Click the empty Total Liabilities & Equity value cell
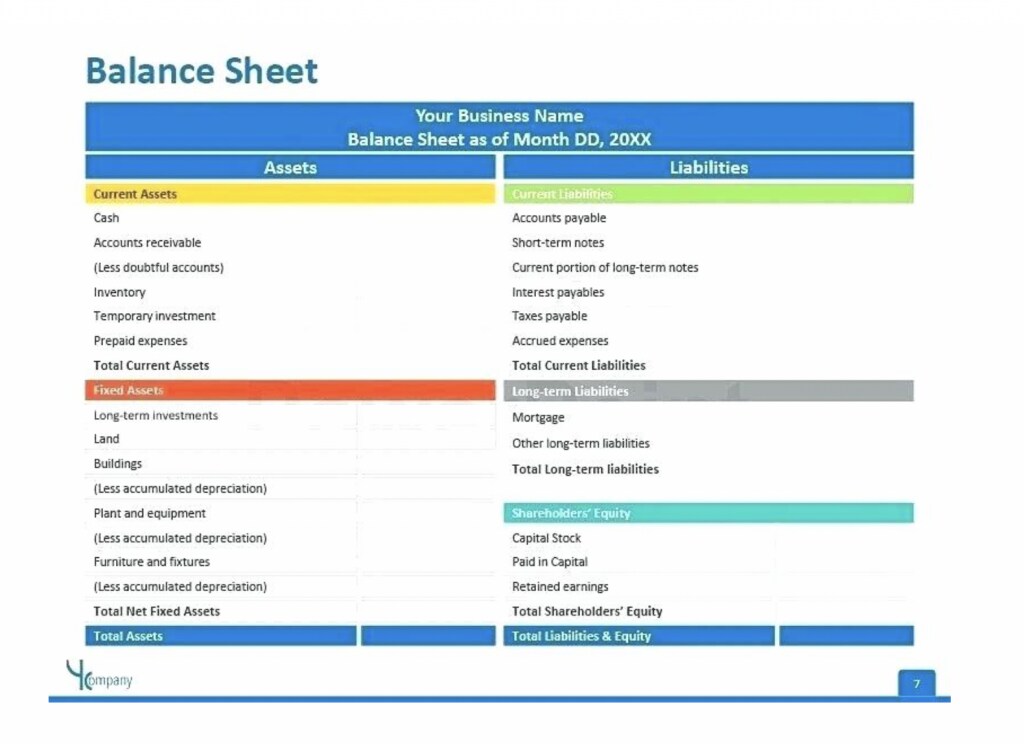The width and height of the screenshot is (1024, 744). pos(846,636)
